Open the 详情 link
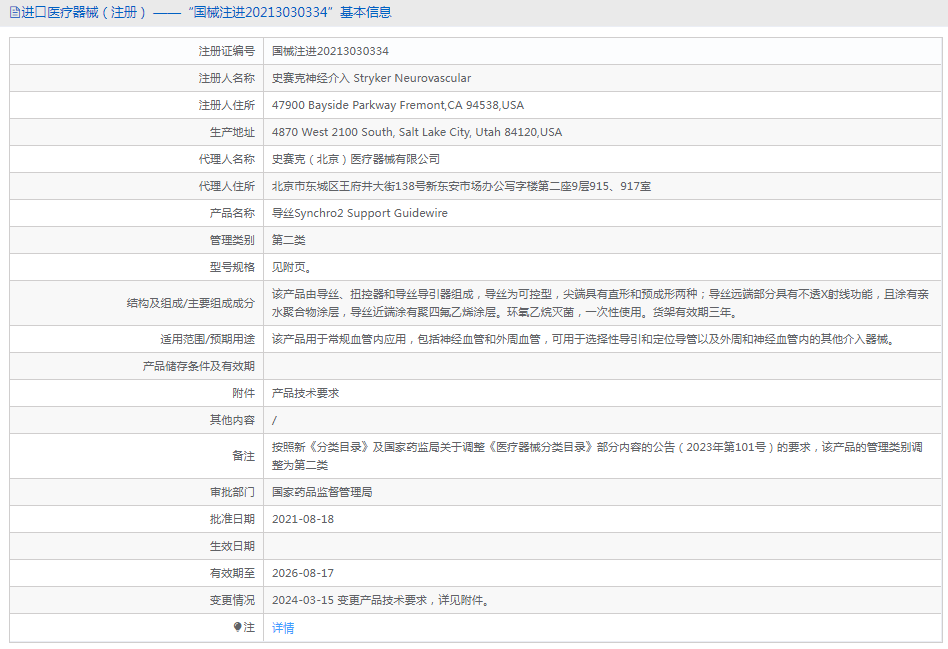Viewport: 948px width, 649px height. click(x=283, y=628)
